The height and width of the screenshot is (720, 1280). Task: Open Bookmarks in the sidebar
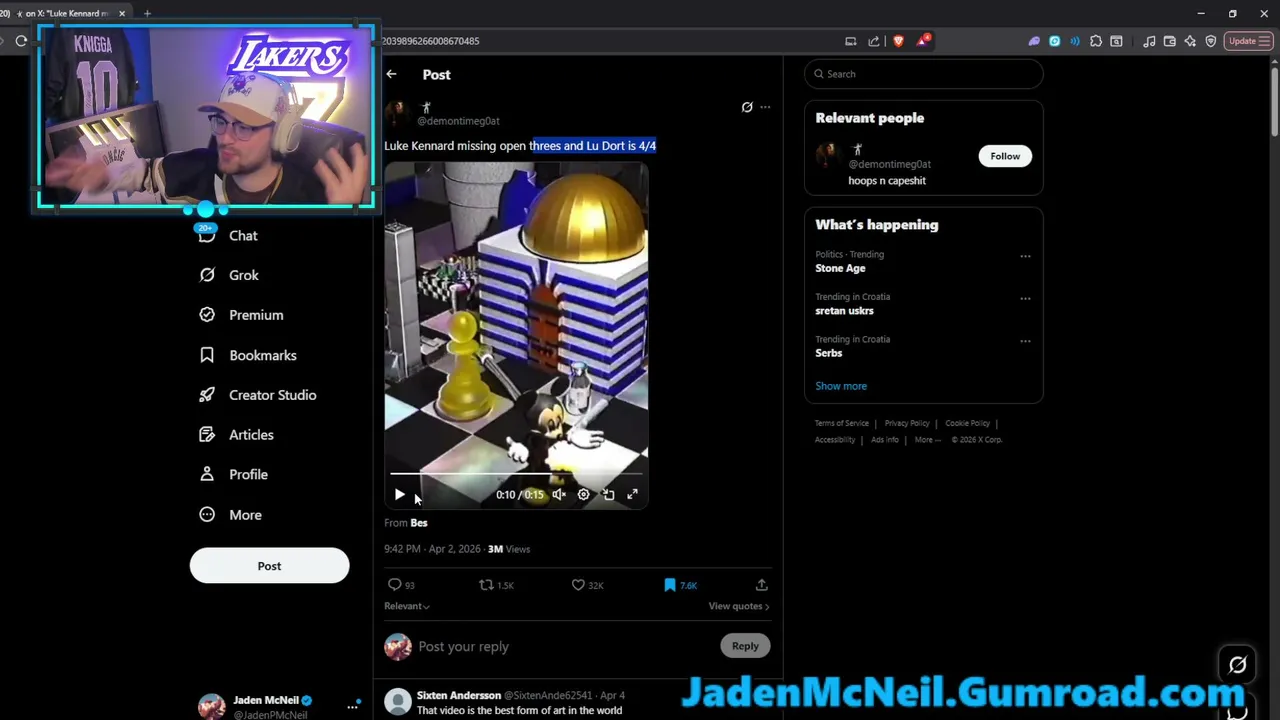(263, 355)
